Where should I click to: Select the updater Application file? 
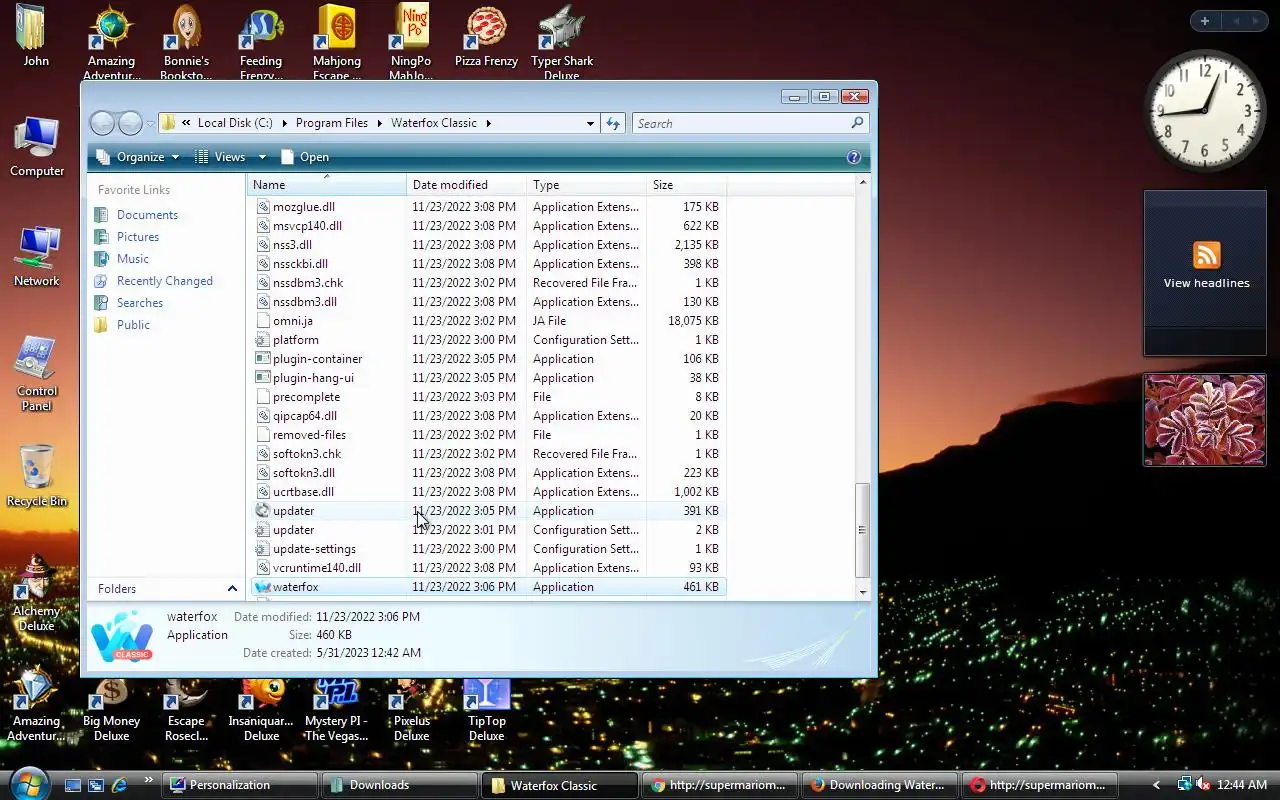point(489,511)
